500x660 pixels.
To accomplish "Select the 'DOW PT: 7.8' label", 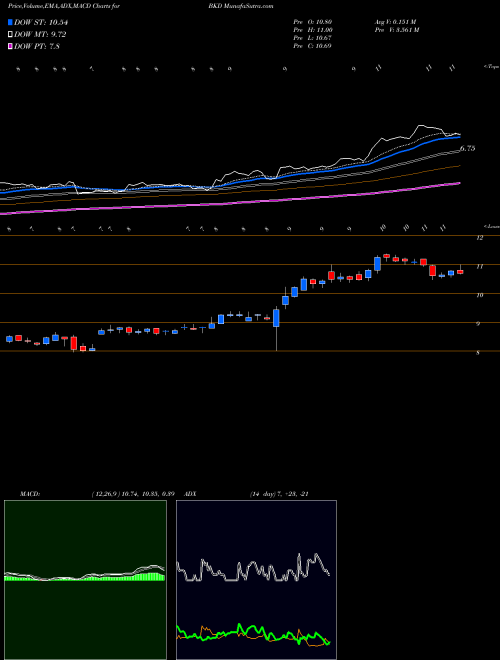I will click(37, 46).
